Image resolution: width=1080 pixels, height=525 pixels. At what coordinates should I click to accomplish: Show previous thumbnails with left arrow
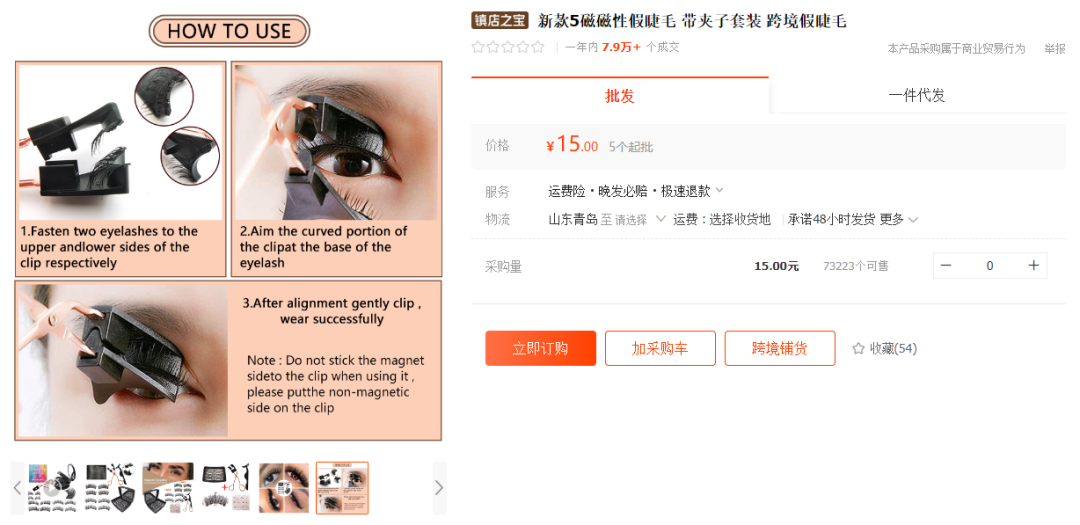tap(18, 488)
